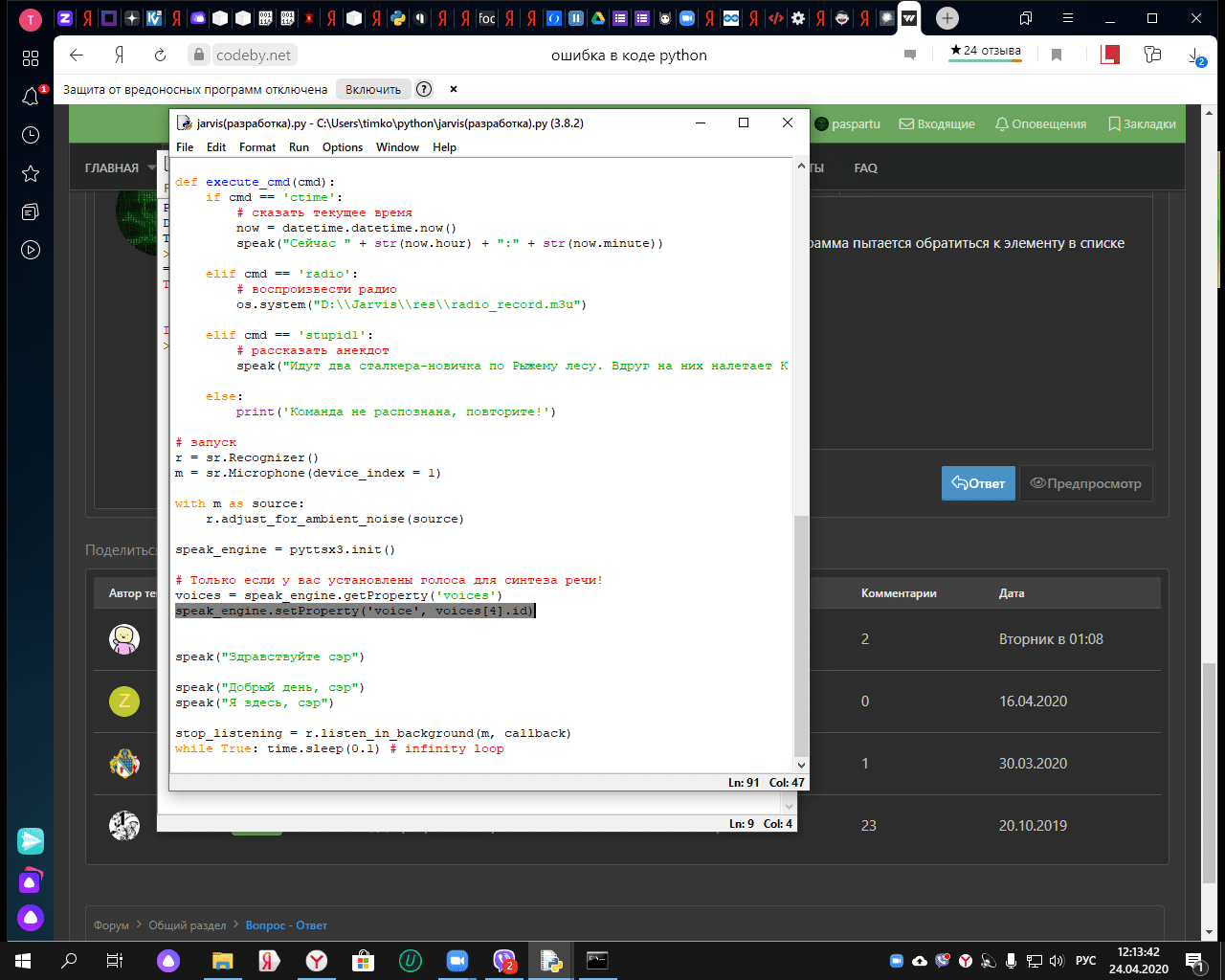
Task: Reload the codeby.net page
Action: [160, 56]
